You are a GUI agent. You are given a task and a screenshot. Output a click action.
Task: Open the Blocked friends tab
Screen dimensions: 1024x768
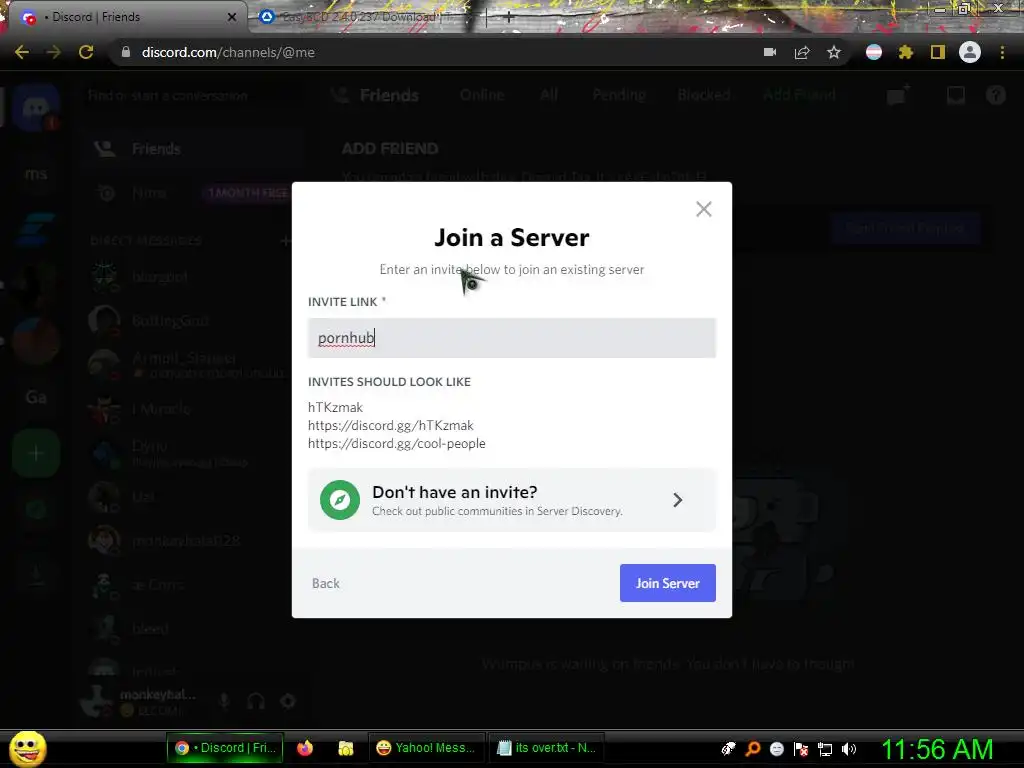click(704, 95)
